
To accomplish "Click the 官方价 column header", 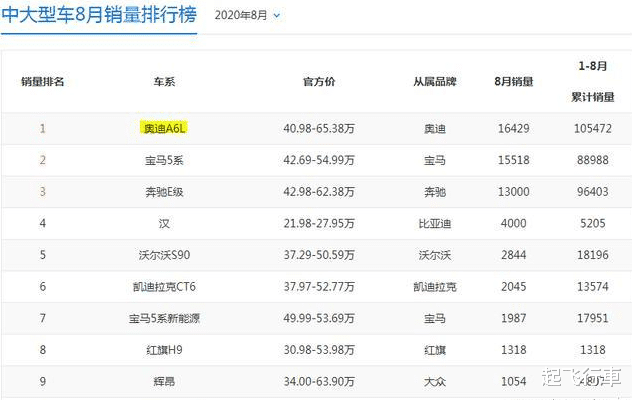I will tap(319, 82).
